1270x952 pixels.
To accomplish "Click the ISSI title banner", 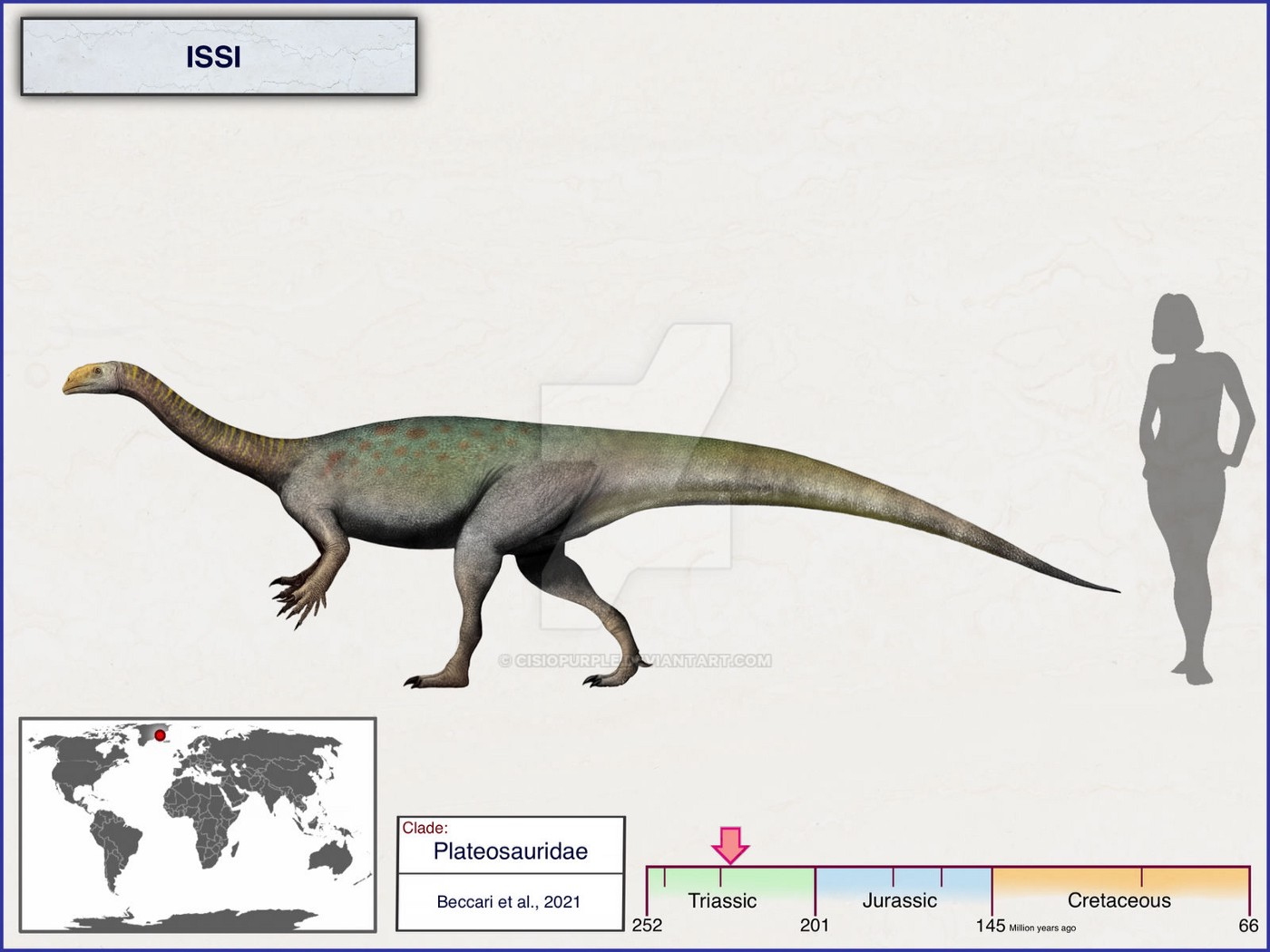I will pos(219,56).
